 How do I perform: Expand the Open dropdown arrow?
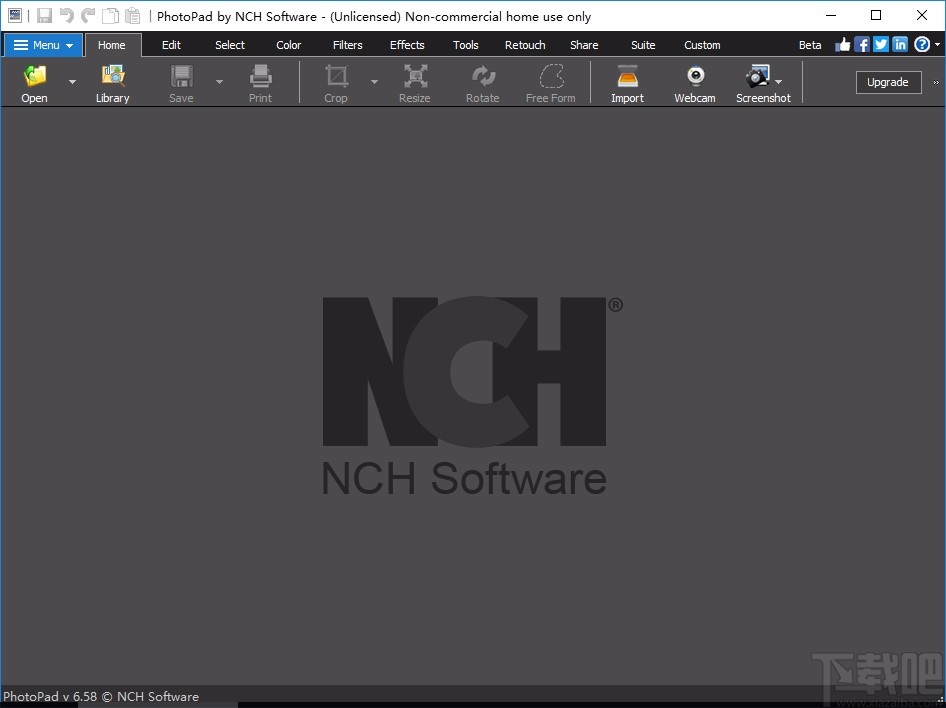pos(72,82)
